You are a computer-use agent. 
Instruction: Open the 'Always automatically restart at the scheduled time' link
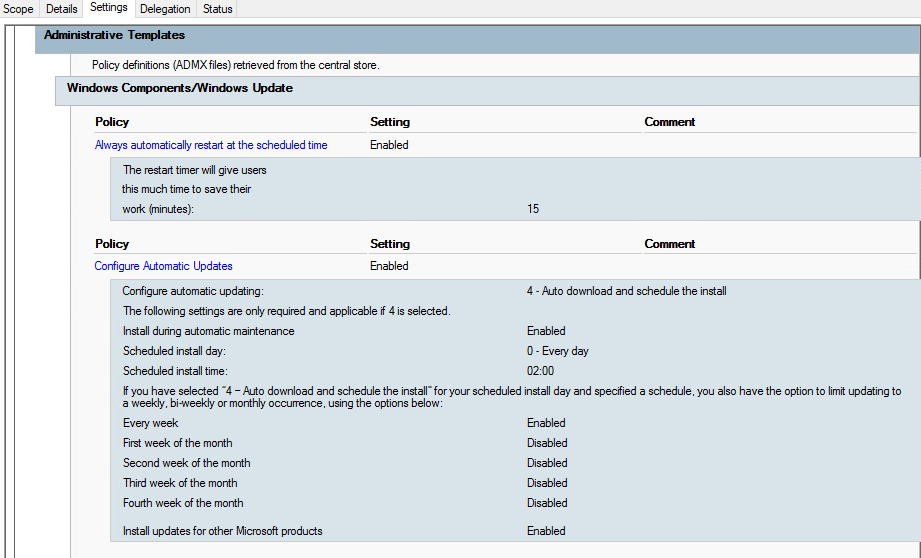click(211, 145)
